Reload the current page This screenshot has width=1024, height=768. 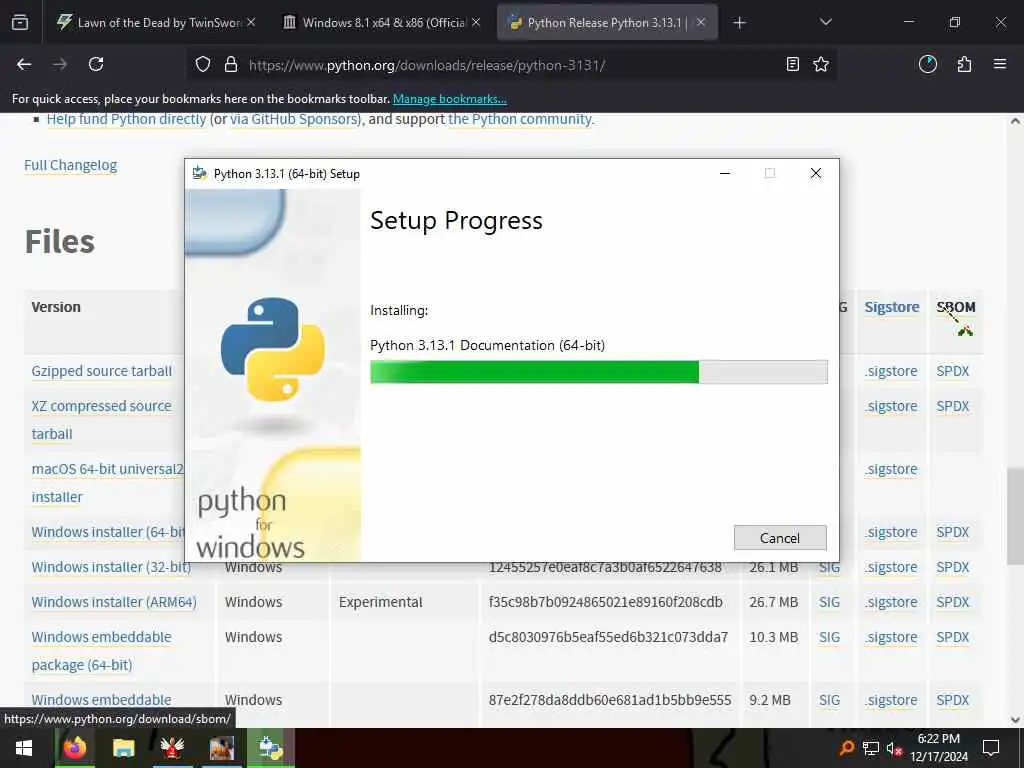[96, 64]
